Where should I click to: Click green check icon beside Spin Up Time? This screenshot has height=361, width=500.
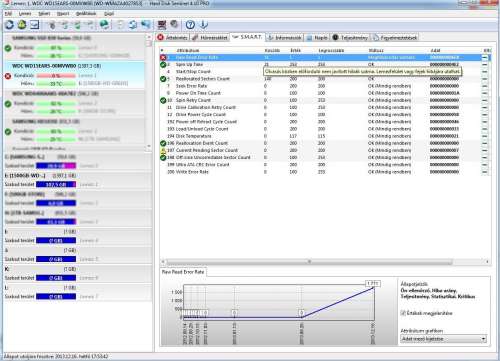click(163, 64)
